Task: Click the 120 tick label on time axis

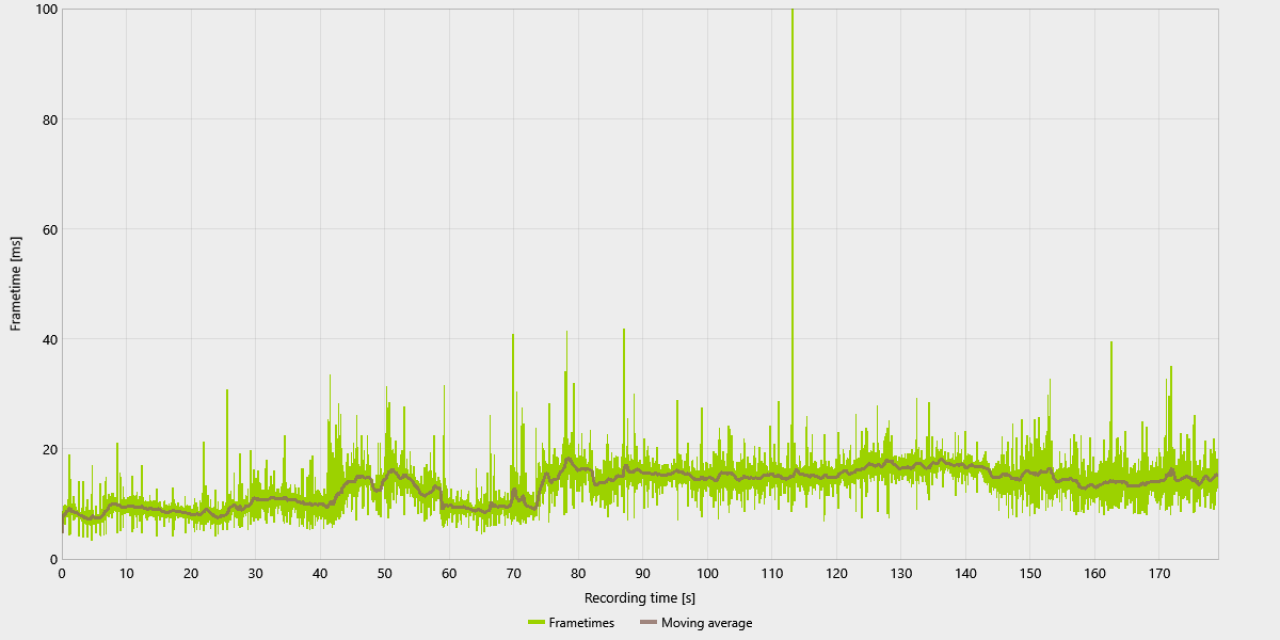Action: pyautogui.click(x=837, y=574)
